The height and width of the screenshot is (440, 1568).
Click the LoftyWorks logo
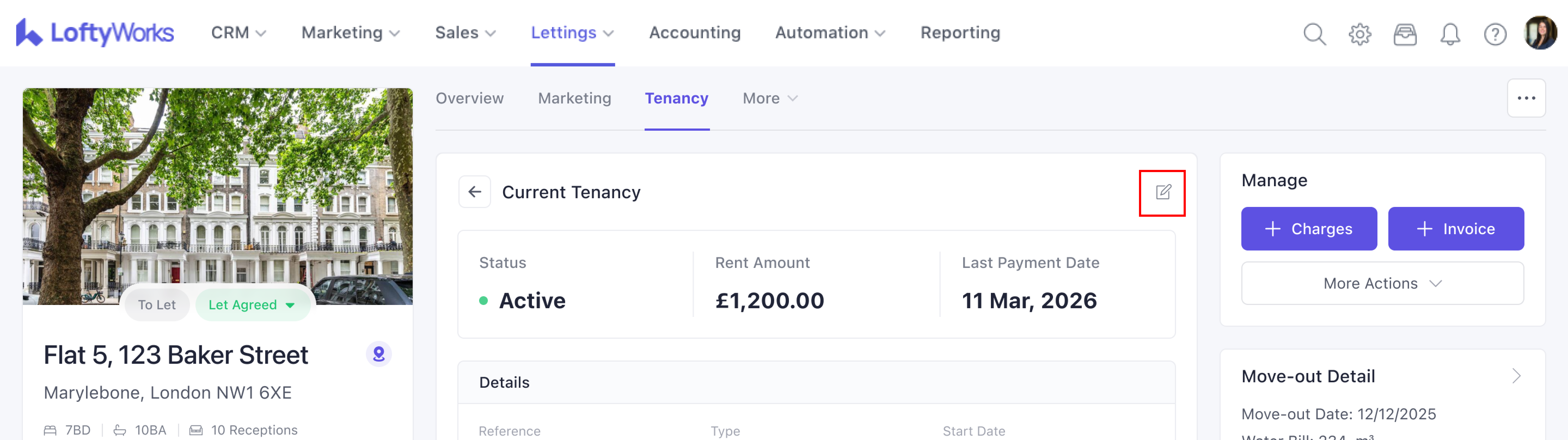(x=95, y=33)
